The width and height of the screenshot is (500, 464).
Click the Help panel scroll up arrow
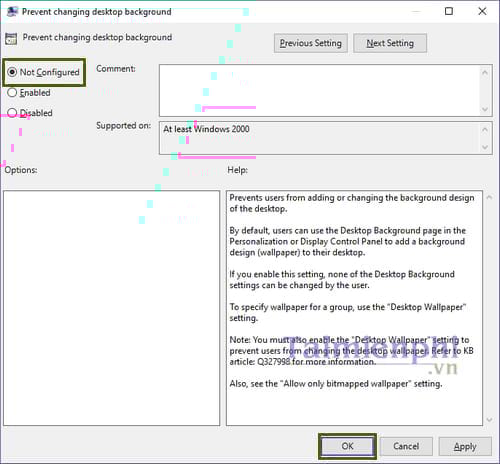489,197
